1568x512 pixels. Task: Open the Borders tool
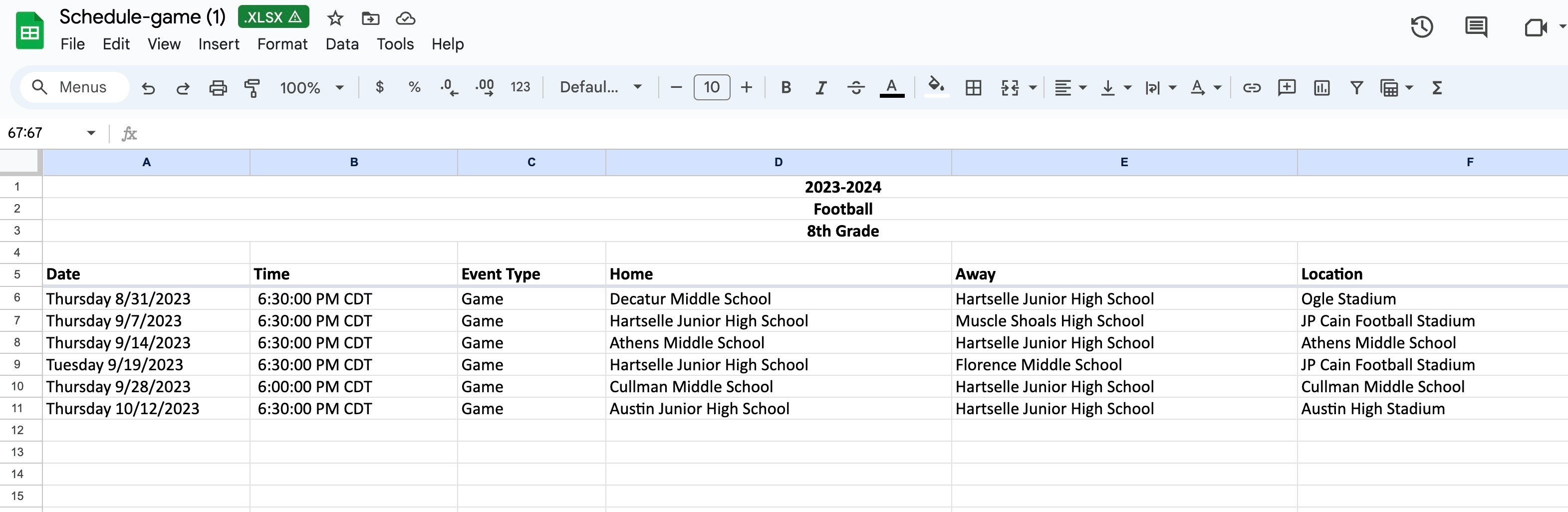973,88
